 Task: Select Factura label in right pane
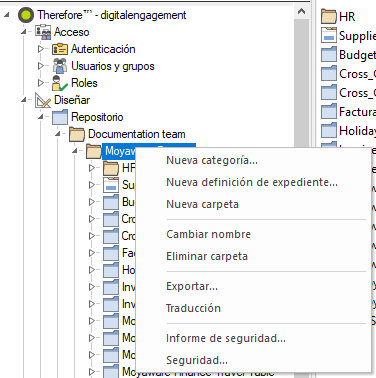[357, 111]
